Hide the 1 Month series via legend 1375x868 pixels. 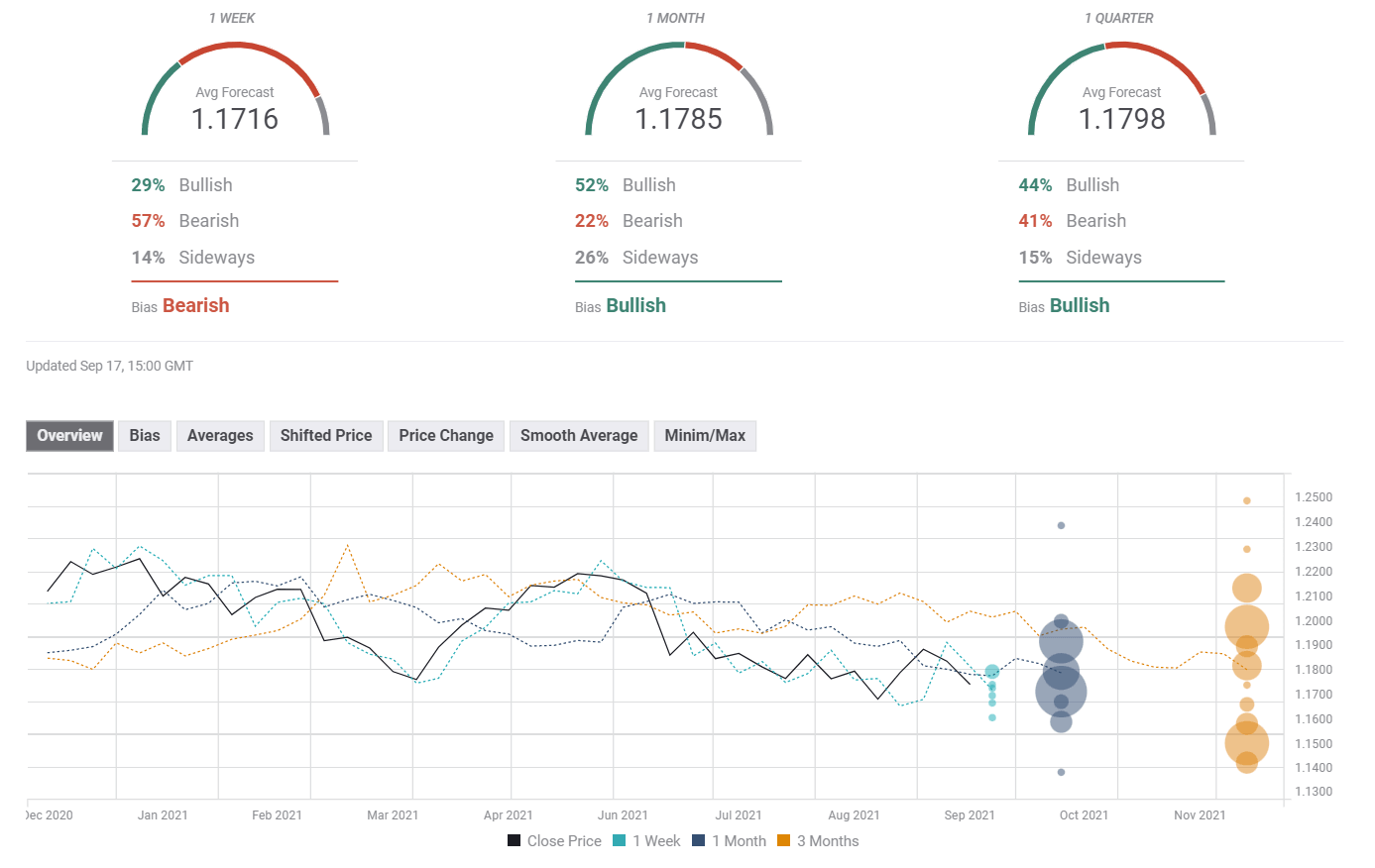[730, 841]
